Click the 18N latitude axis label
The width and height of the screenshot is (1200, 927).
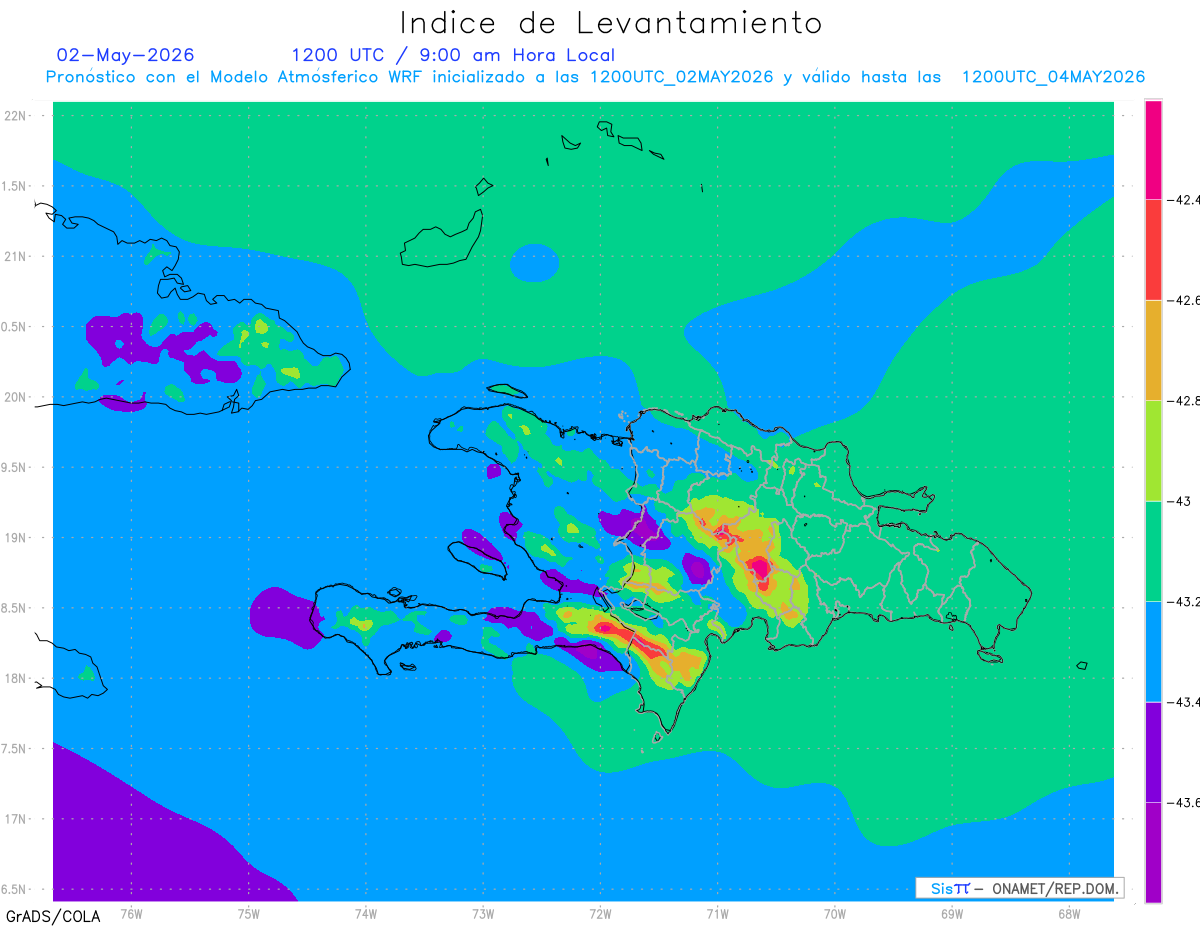pos(17,678)
